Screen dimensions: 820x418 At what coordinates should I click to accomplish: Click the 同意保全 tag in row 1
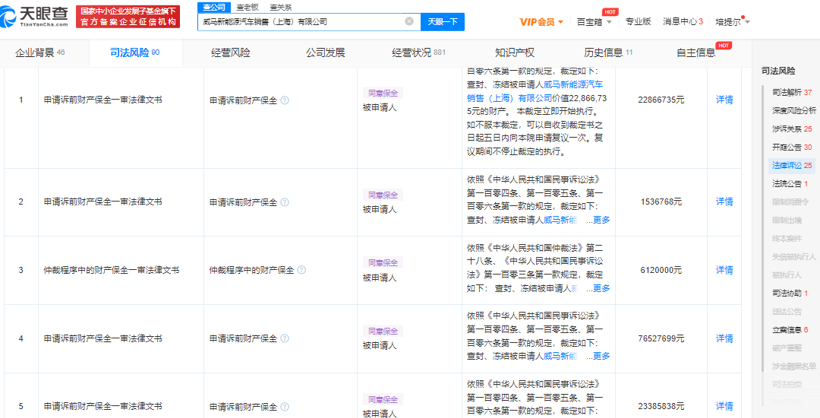pyautogui.click(x=383, y=94)
